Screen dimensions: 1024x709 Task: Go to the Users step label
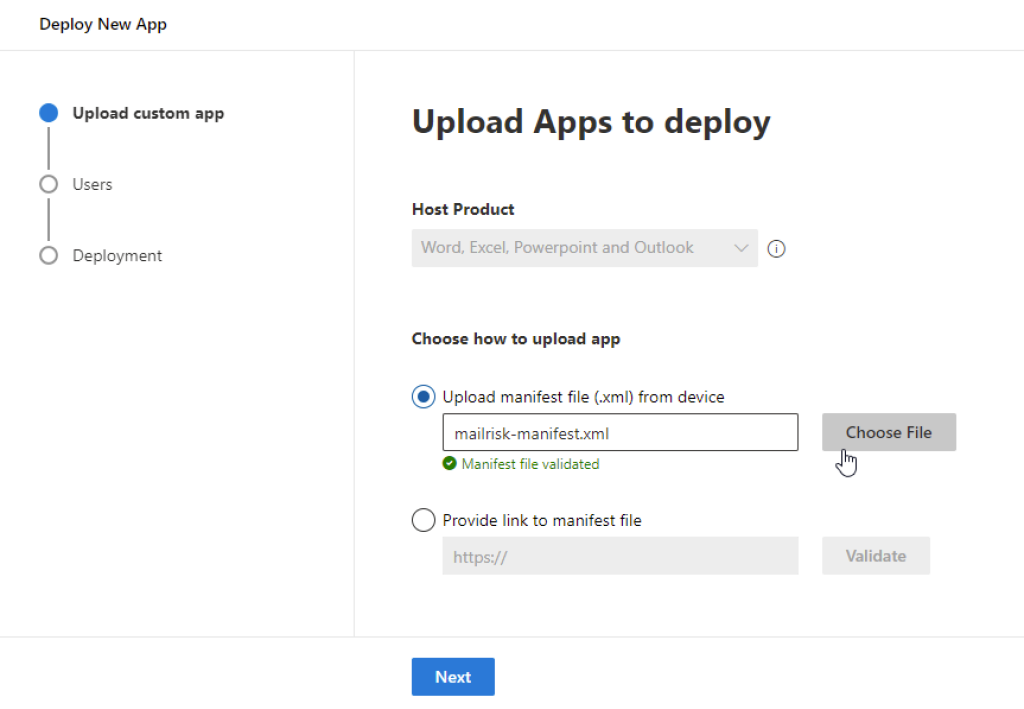[92, 184]
